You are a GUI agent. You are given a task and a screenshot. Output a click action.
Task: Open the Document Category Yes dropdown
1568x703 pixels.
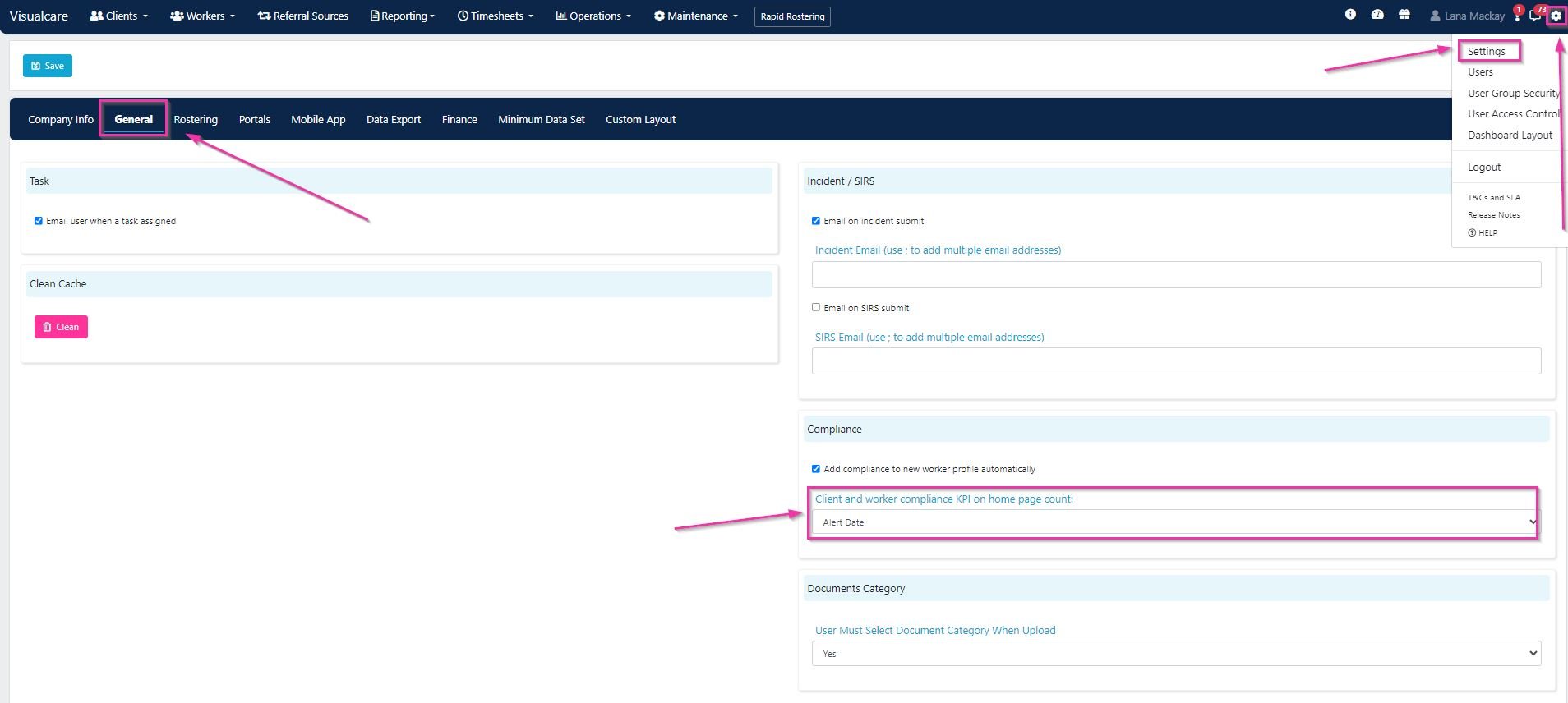click(1176, 654)
